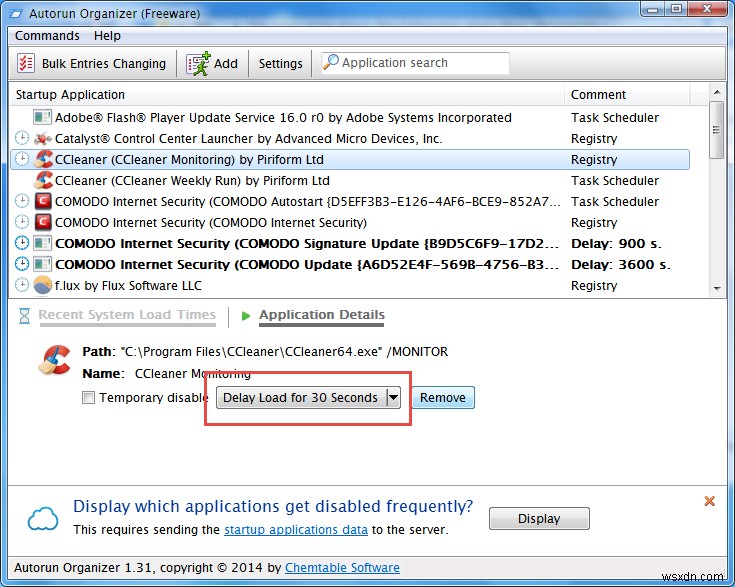
Task: Minimize the Autorun Organizer window
Action: point(654,9)
